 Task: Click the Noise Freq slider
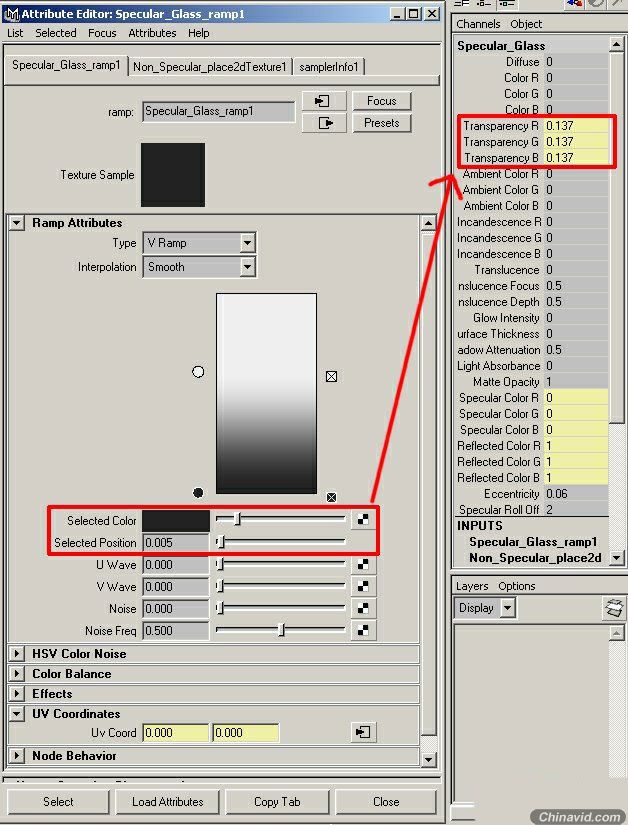[x=280, y=630]
